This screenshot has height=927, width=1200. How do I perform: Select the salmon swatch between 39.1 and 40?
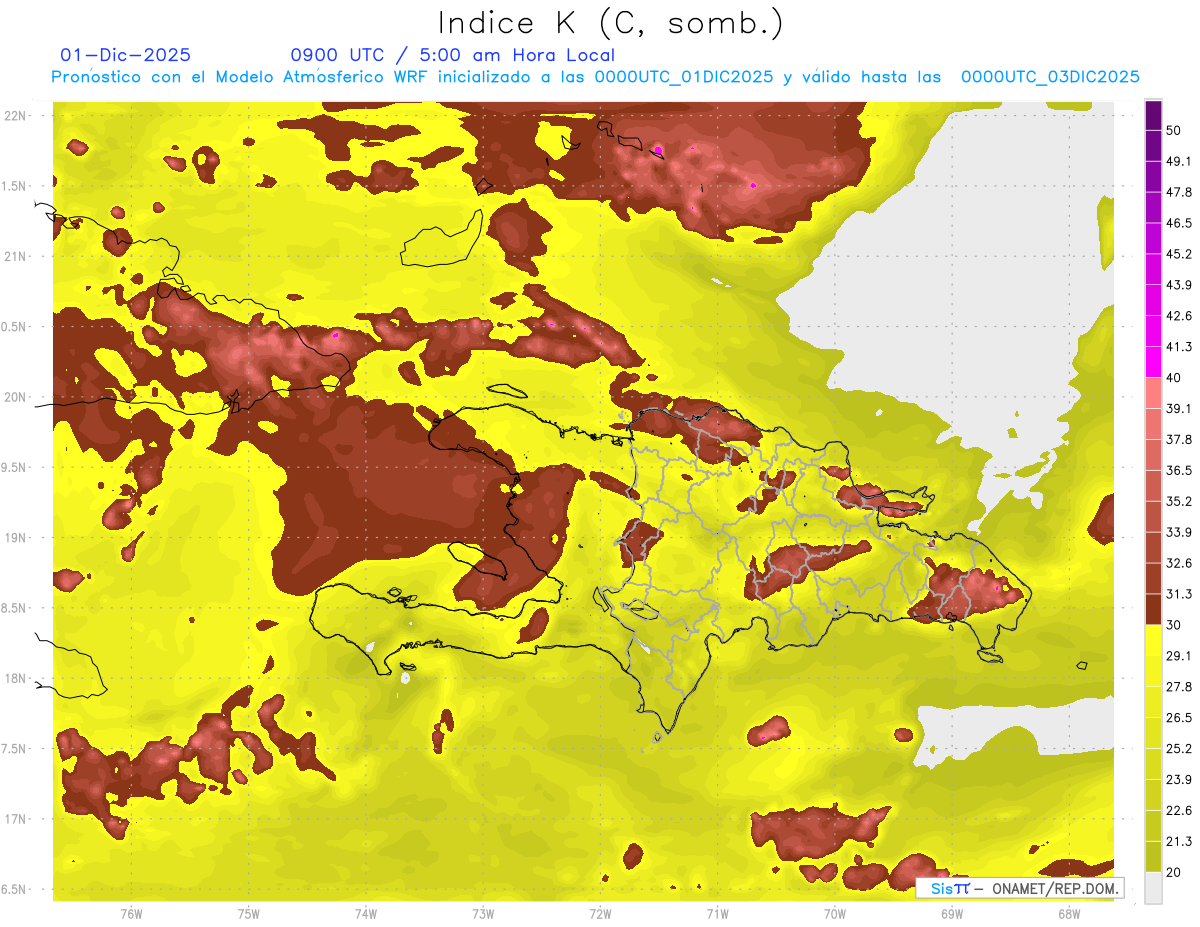point(1153,393)
